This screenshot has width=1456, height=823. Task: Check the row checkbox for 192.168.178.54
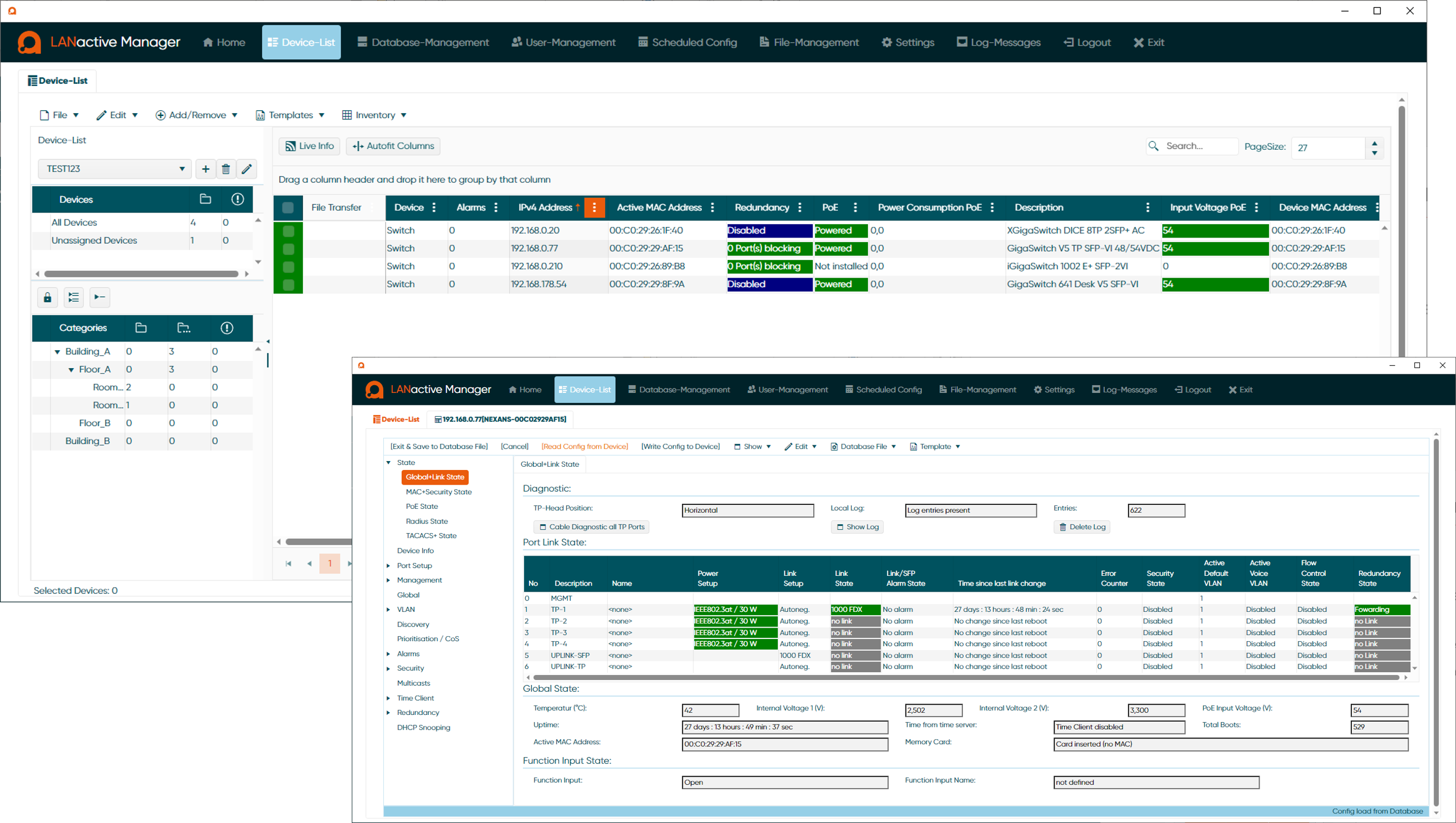[288, 284]
